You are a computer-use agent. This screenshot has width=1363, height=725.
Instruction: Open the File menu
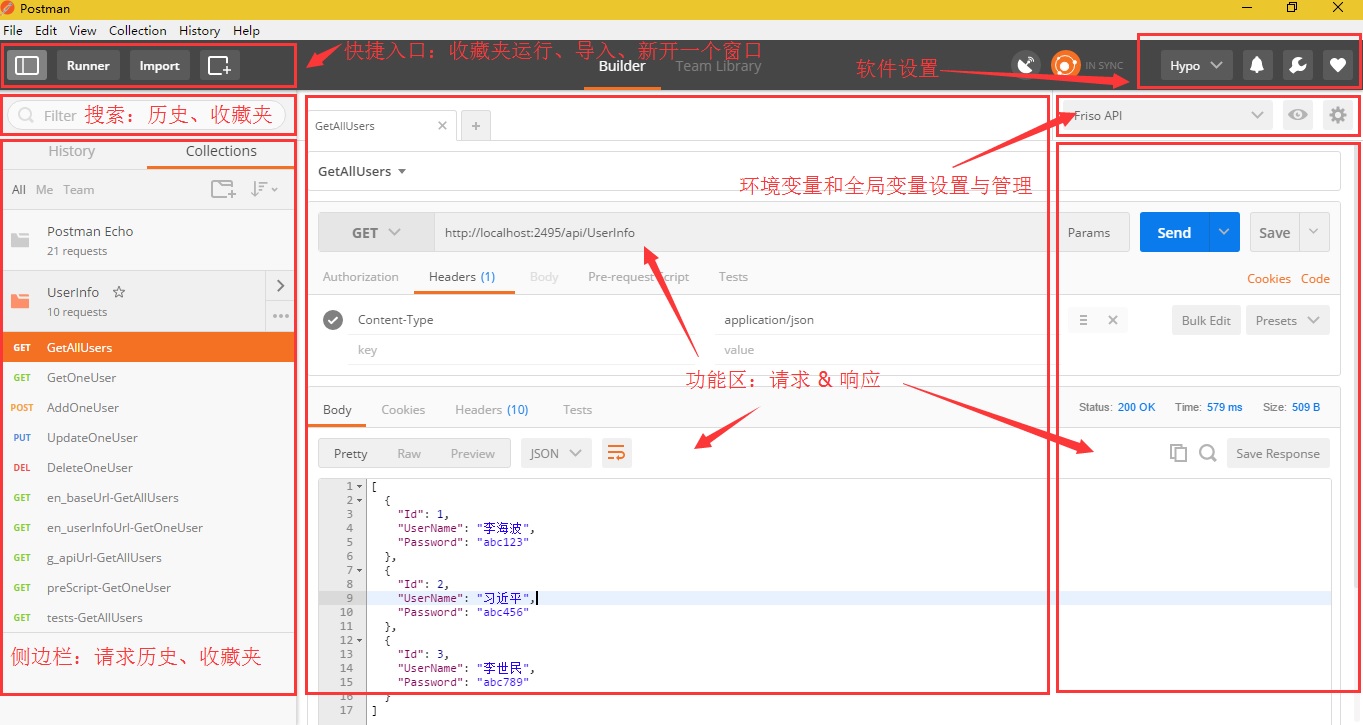[x=13, y=30]
